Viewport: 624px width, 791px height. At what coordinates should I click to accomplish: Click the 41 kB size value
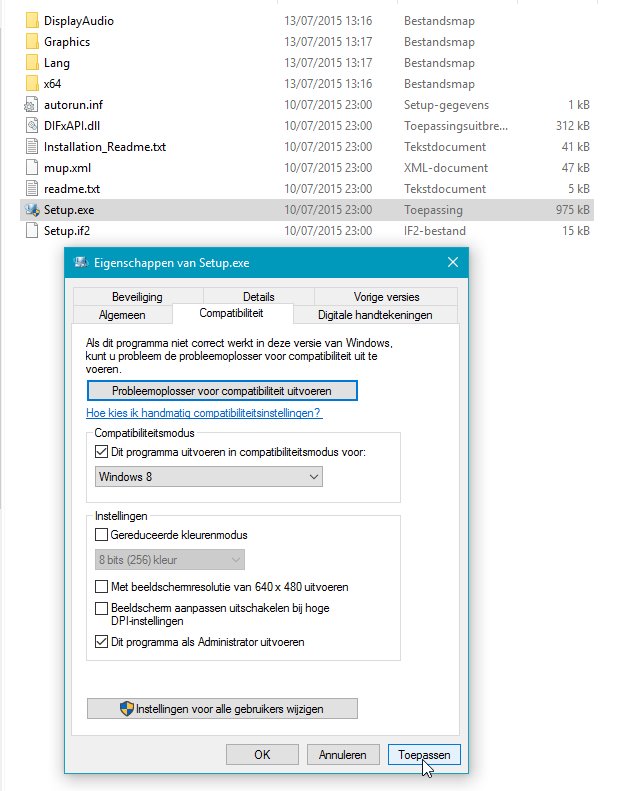tap(576, 147)
